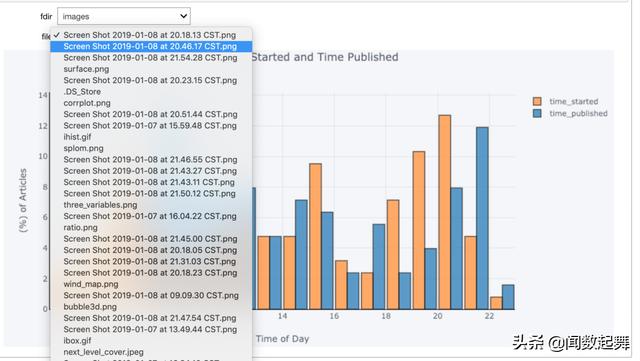Choose Screen Shot 2019-01-07 at 13.49.44 CST.png
Screen dimensions: 640x361
tap(151, 330)
